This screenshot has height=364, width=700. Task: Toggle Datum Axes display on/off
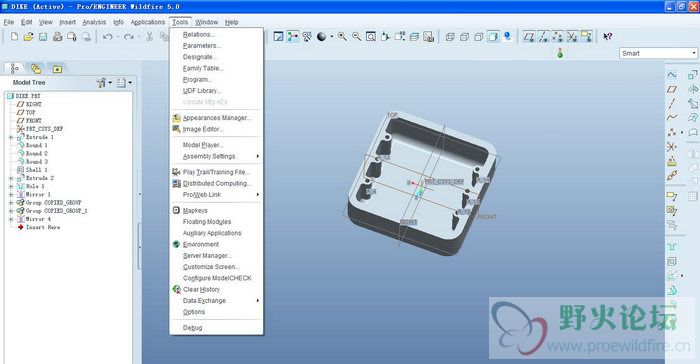pyautogui.click(x=543, y=37)
